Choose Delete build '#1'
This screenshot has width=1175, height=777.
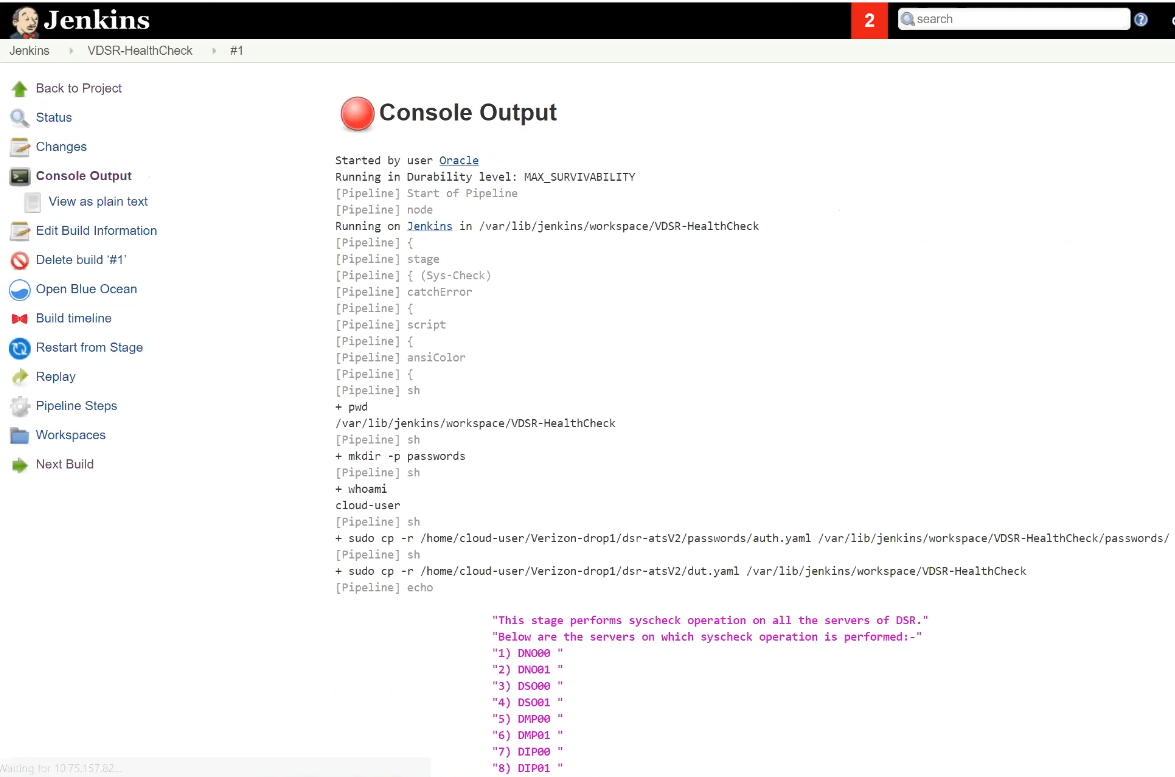click(81, 260)
